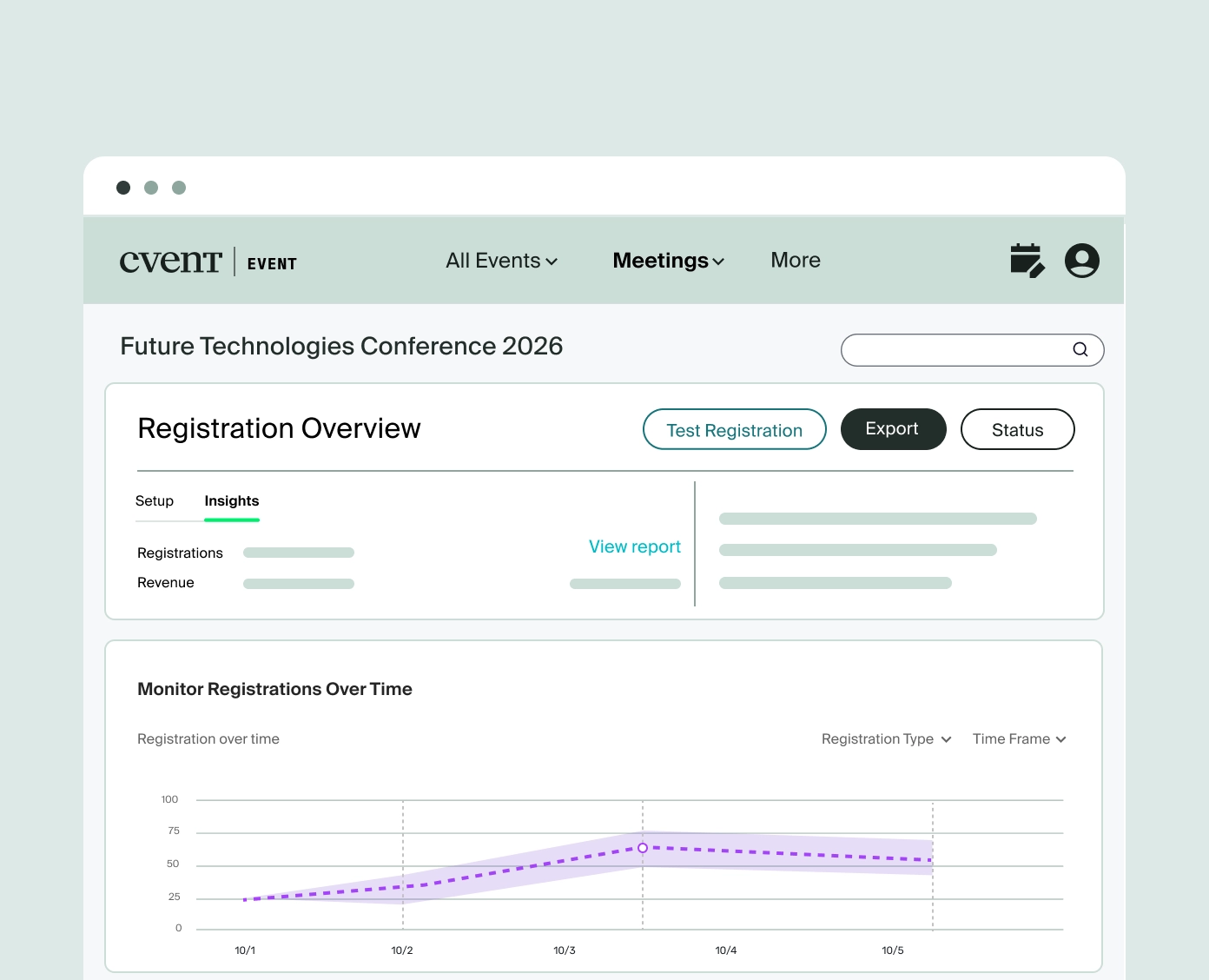Screen dimensions: 1209x980
Task: Select the chart data point marker
Action: point(643,848)
